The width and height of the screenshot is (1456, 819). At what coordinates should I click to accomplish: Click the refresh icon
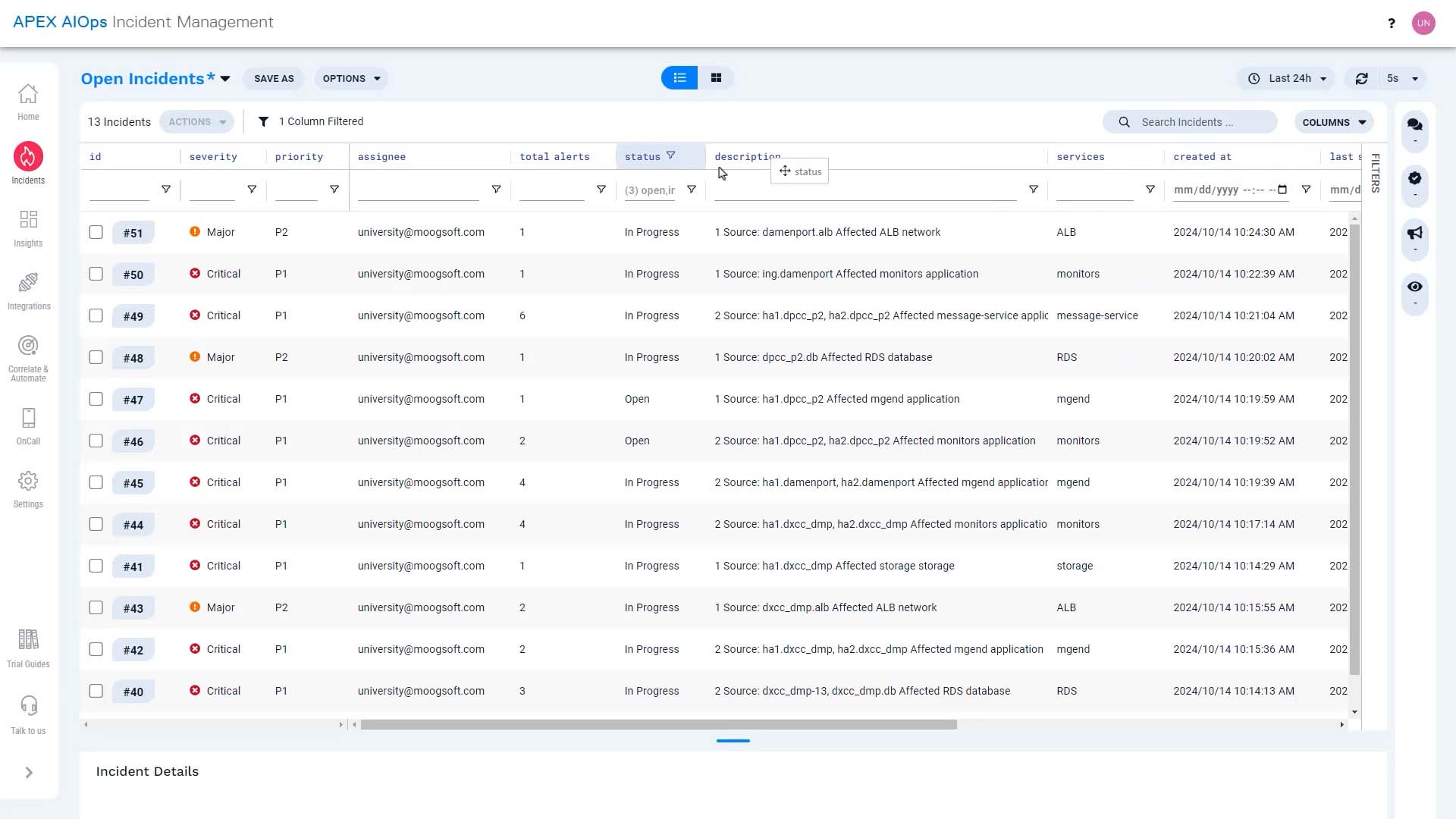[1362, 79]
